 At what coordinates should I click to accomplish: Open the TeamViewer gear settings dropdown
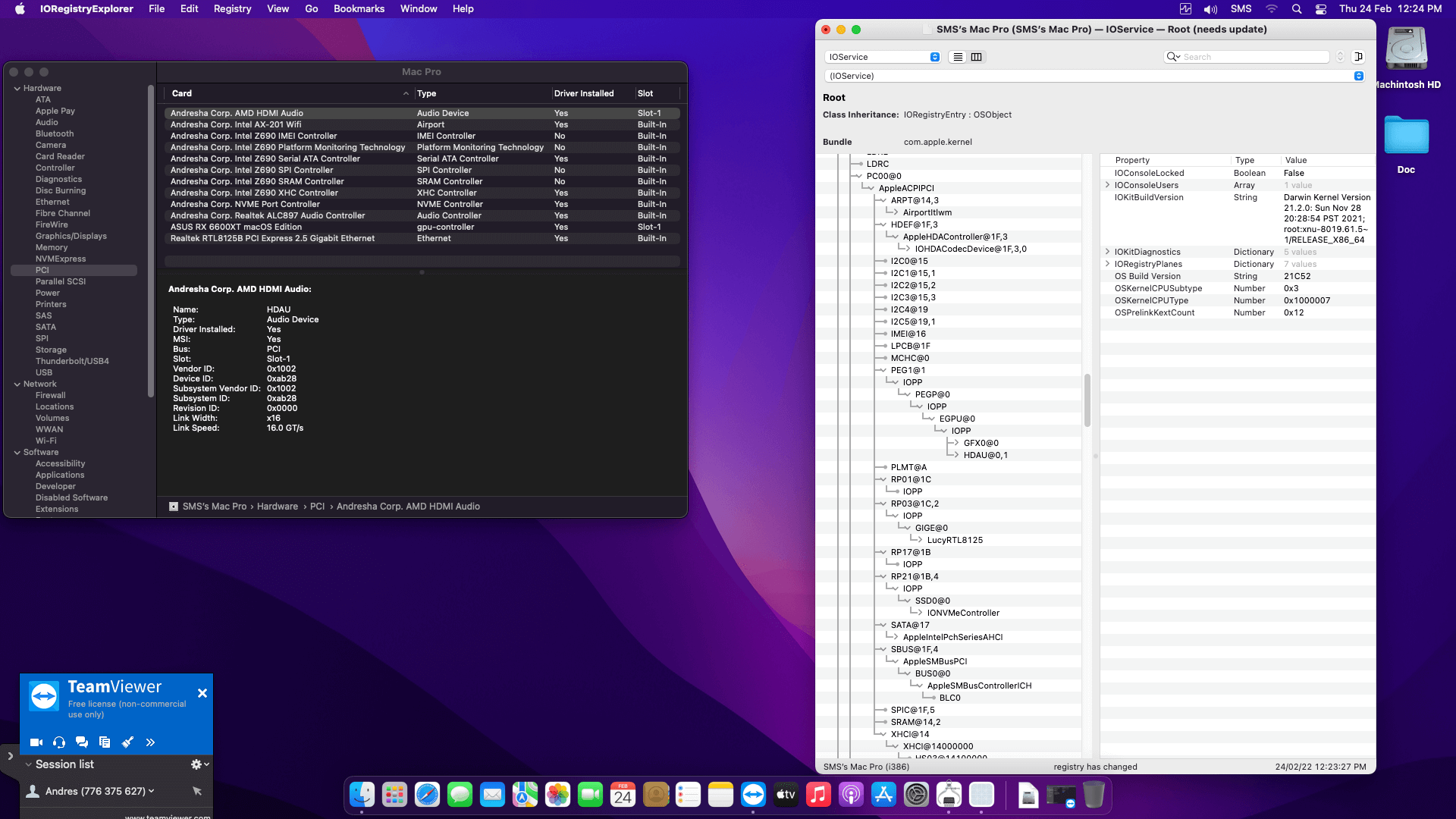pyautogui.click(x=199, y=764)
